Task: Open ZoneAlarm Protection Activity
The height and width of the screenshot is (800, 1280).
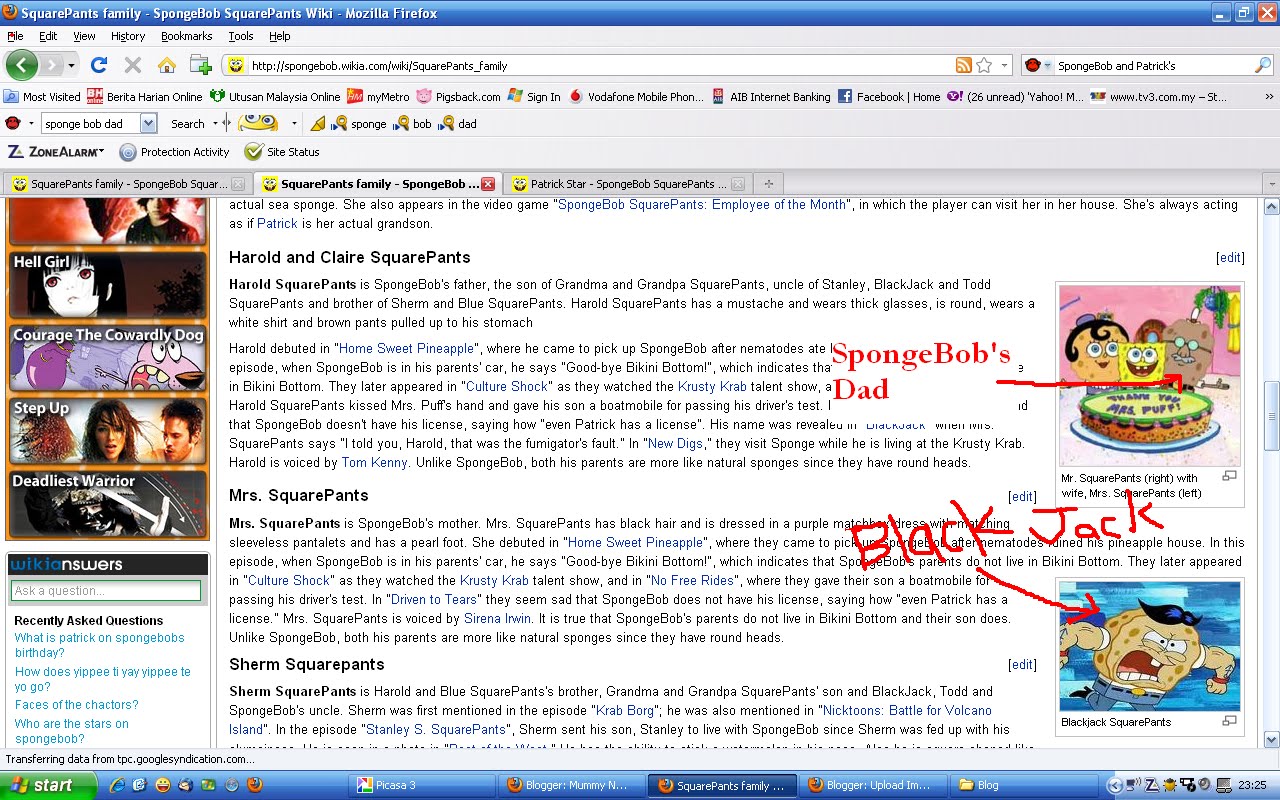Action: click(174, 152)
